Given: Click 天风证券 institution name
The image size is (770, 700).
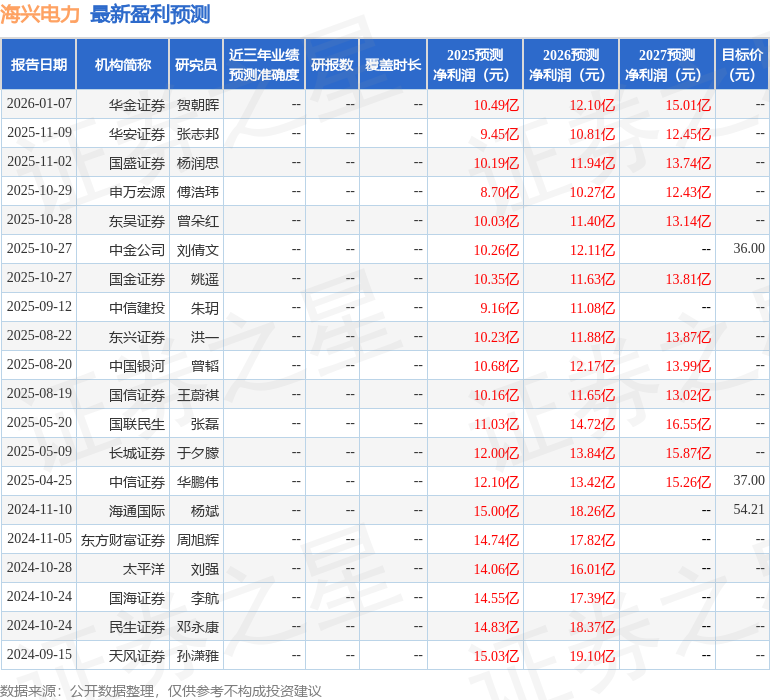Looking at the screenshot, I should pos(137,656).
